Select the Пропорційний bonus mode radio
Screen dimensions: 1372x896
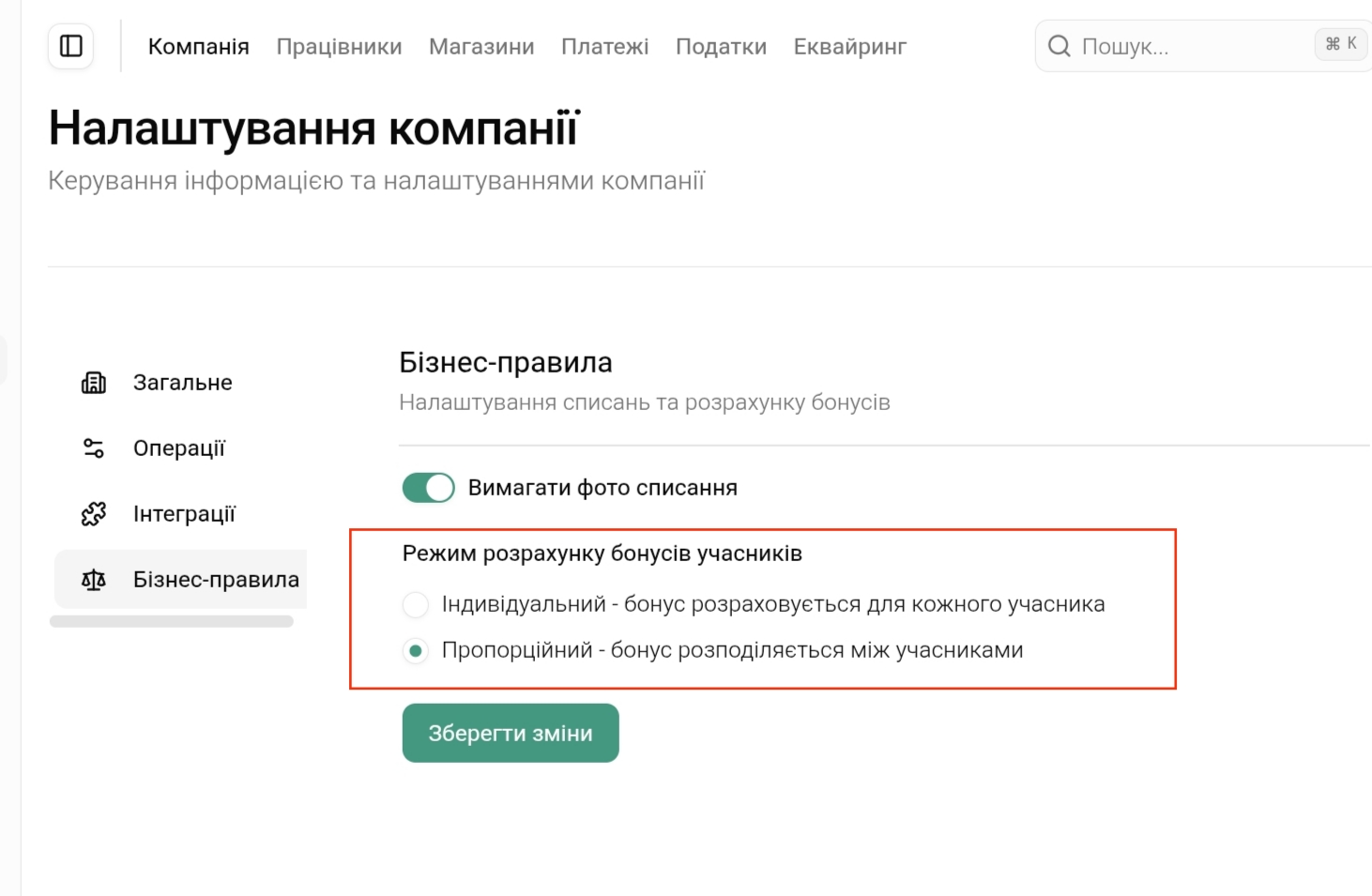(x=416, y=650)
